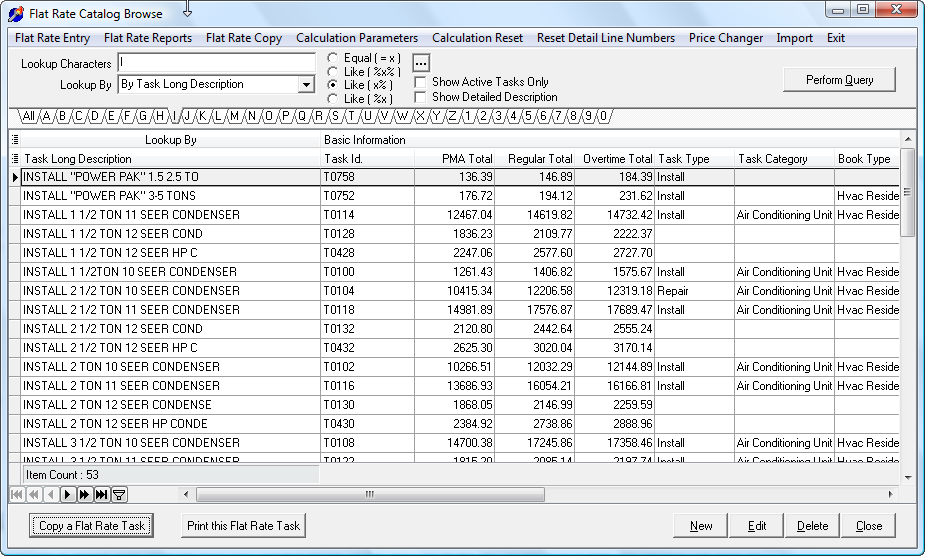925x556 pixels.
Task: Click horizontal scrollbar right arrow
Action: (890, 495)
